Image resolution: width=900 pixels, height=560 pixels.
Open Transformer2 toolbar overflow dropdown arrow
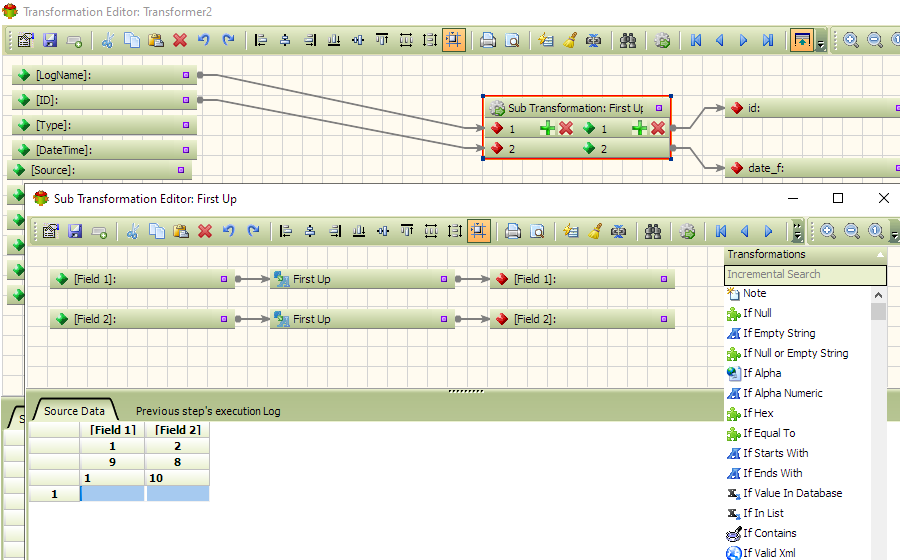click(x=821, y=42)
